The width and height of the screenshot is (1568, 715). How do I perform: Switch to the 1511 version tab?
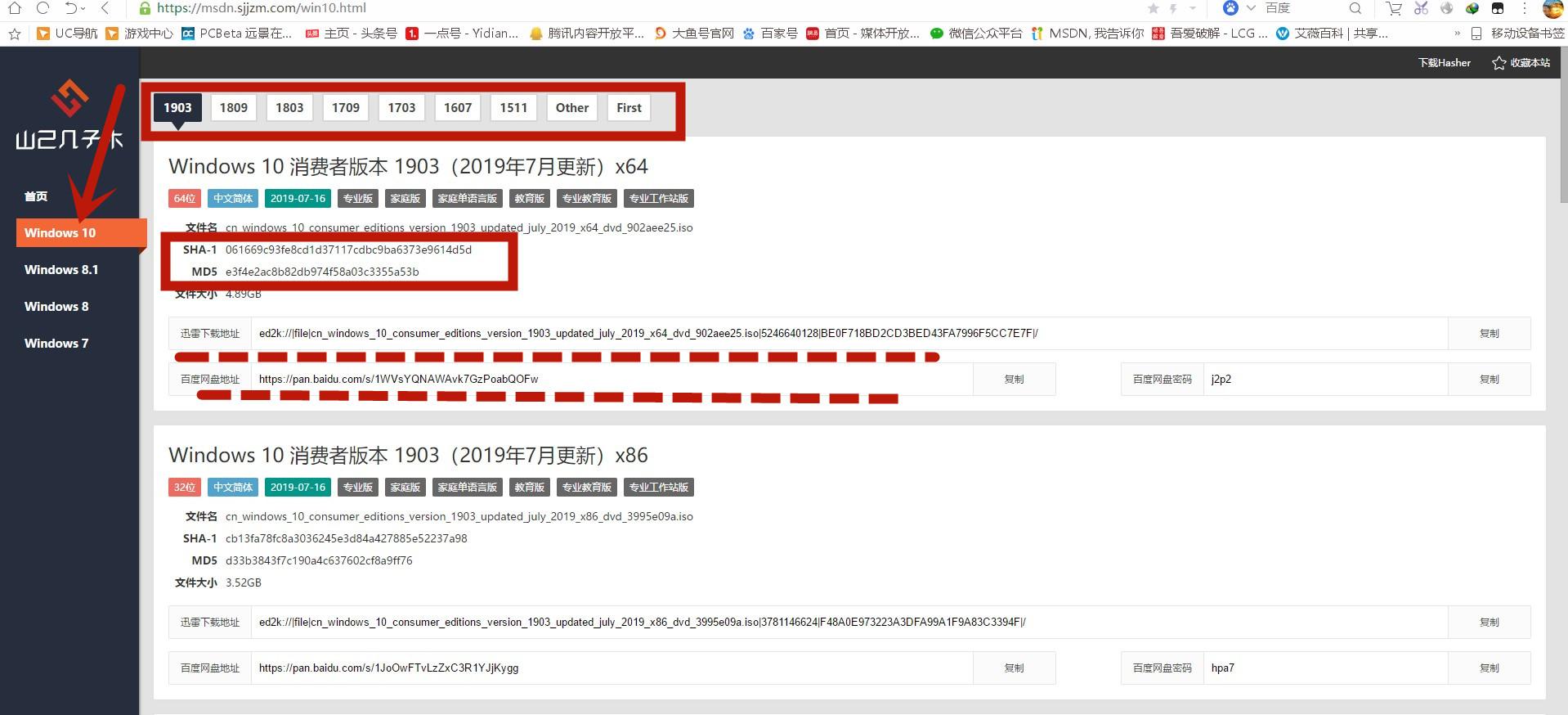[513, 108]
